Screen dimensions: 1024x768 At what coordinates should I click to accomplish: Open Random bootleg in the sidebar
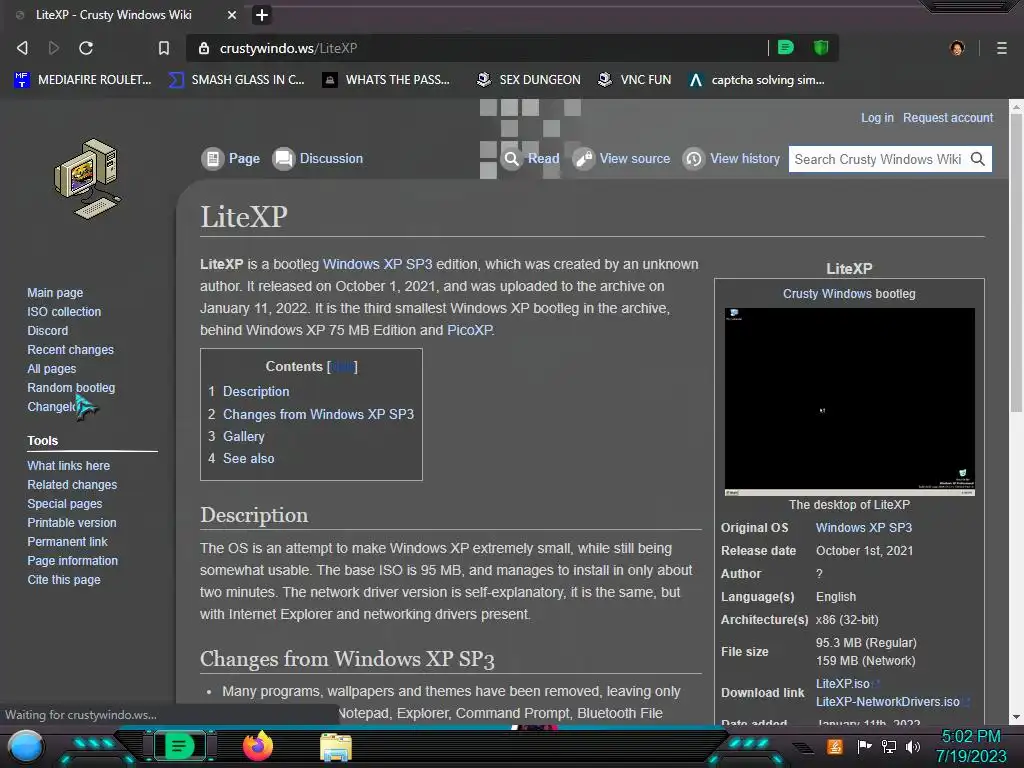(71, 387)
